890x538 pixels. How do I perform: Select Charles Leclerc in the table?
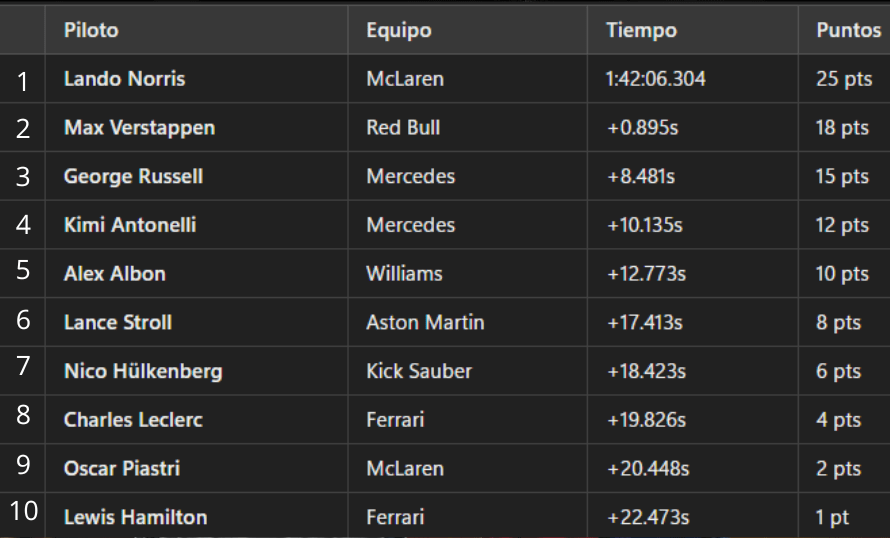point(133,421)
